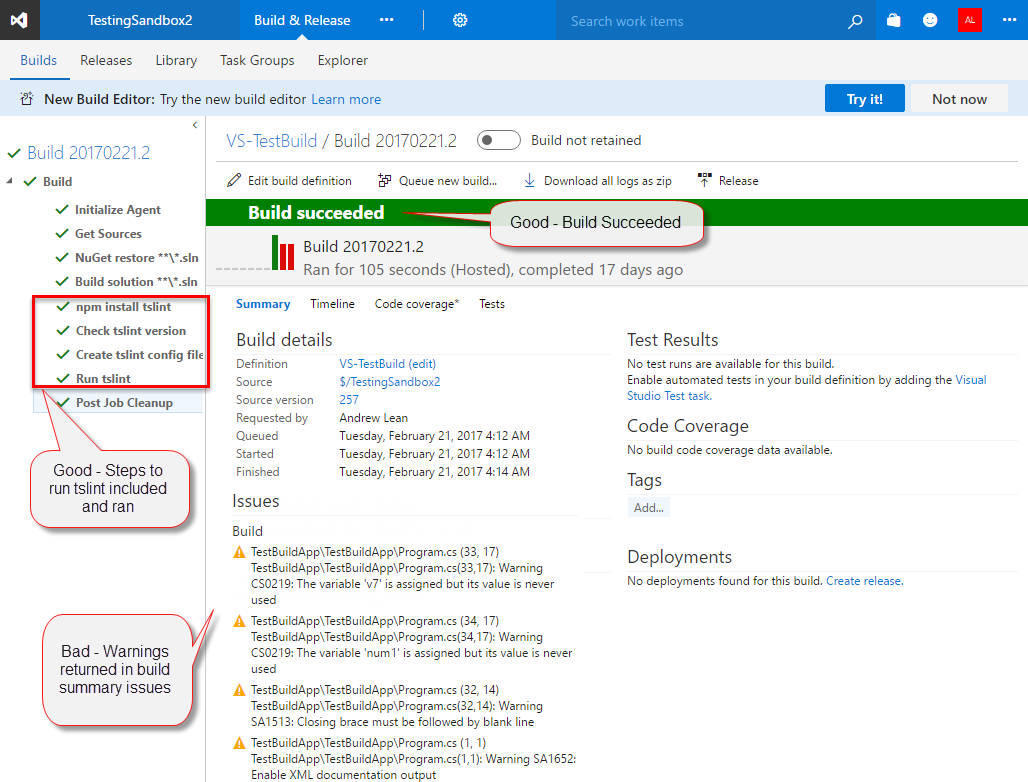The height and width of the screenshot is (782, 1028).
Task: Select Run tslint step in tree
Action: 103,379
